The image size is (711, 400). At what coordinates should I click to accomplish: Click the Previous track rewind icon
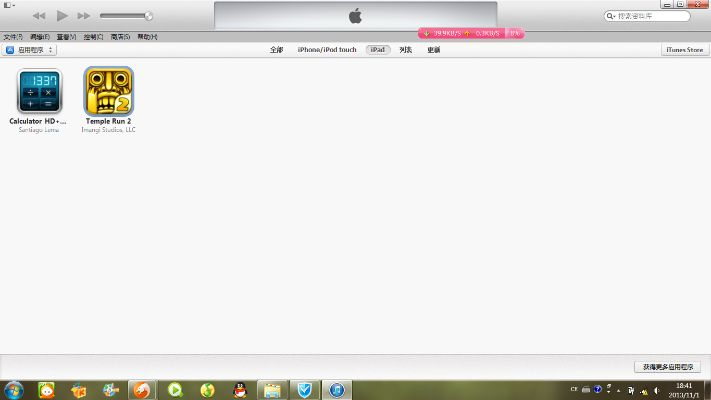(39, 16)
